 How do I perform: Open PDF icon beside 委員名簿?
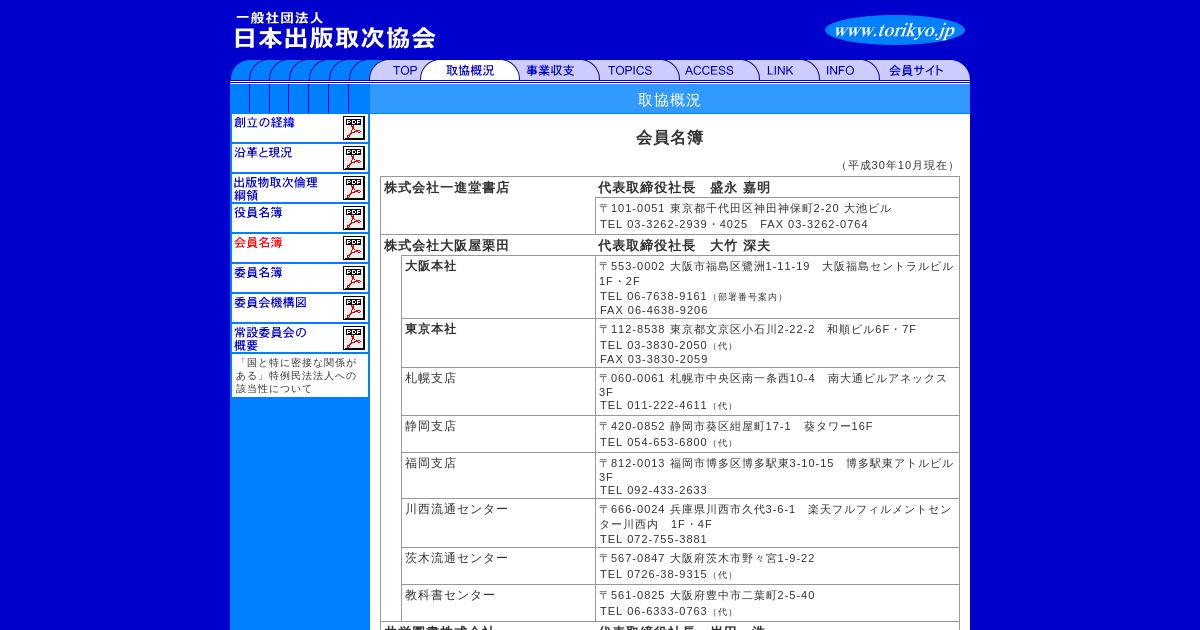coord(354,278)
